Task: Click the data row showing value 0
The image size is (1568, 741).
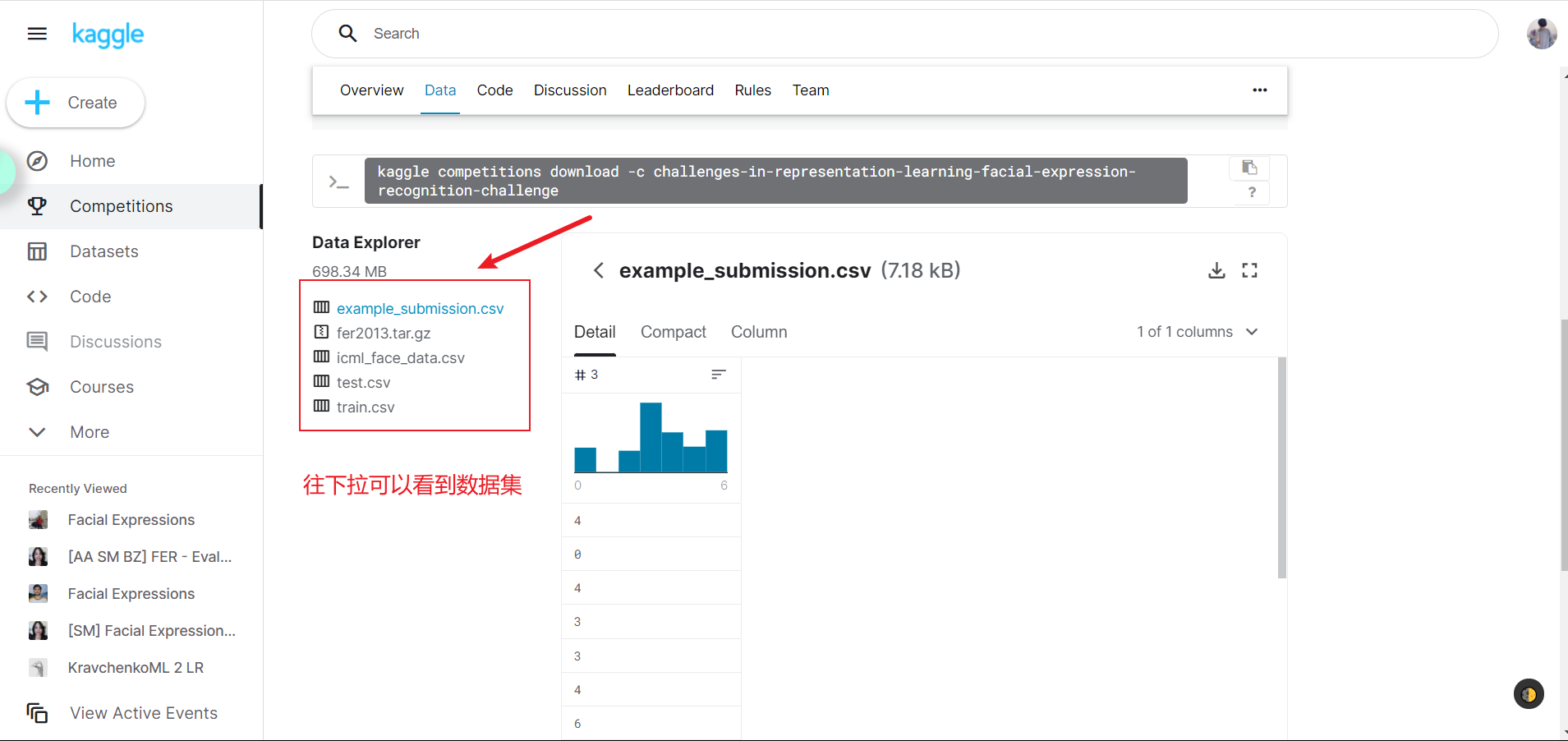Action: click(651, 555)
